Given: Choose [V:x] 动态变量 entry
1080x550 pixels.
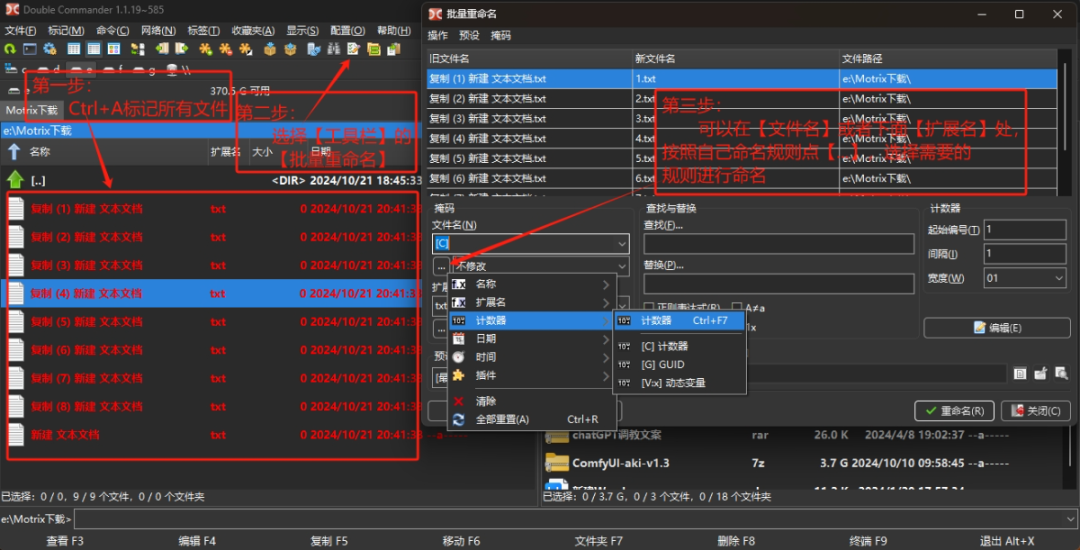Looking at the screenshot, I should [679, 383].
